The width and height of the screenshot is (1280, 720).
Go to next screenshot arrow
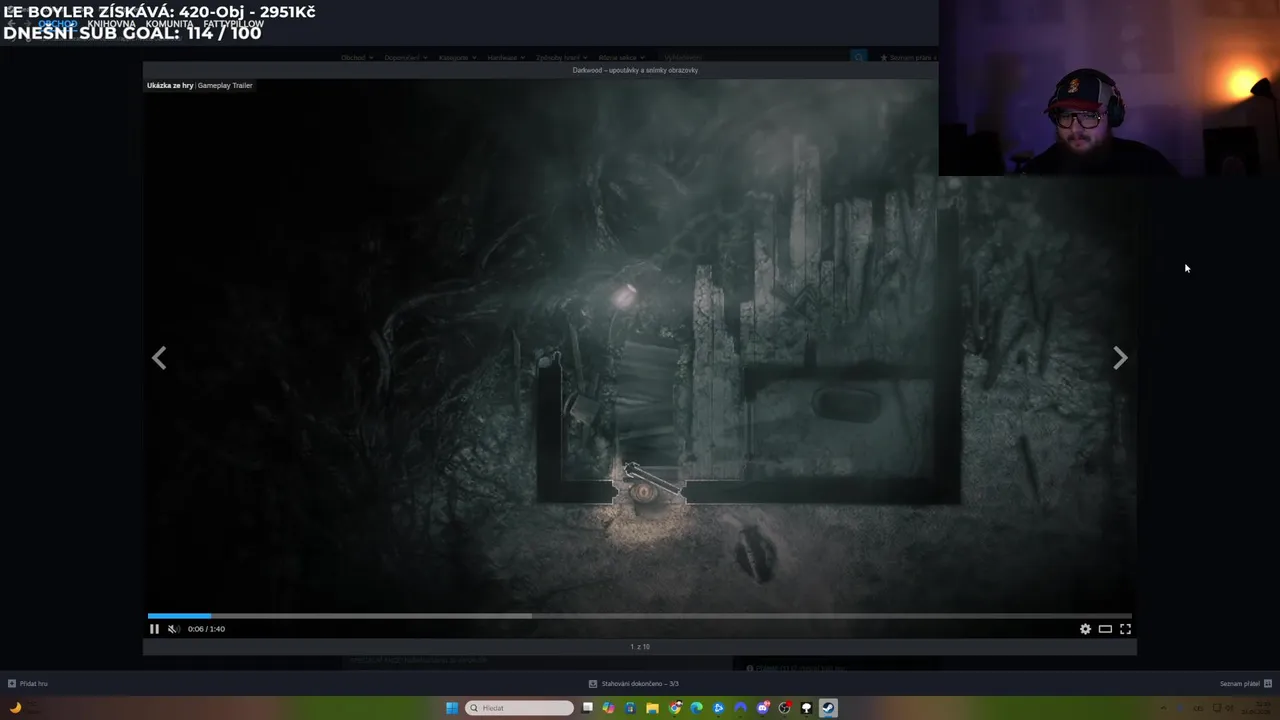(1120, 358)
